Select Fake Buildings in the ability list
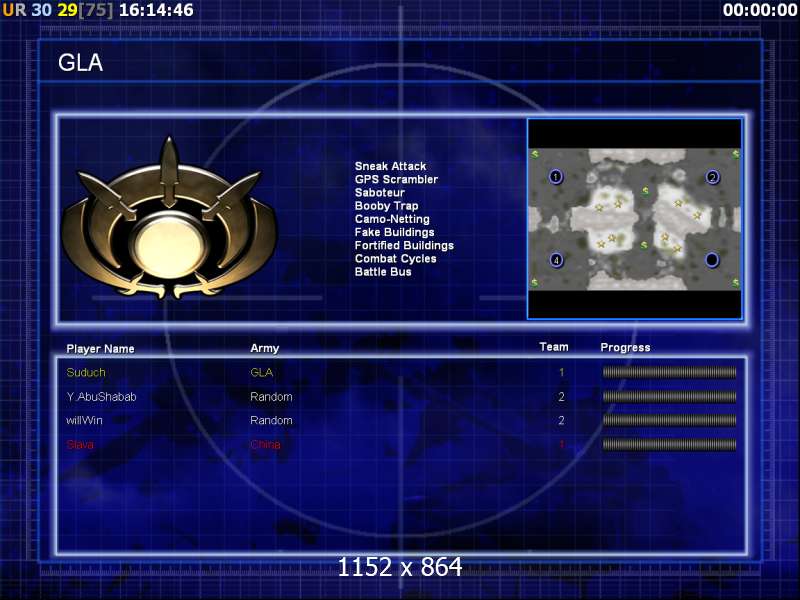The image size is (800, 600). coord(394,232)
